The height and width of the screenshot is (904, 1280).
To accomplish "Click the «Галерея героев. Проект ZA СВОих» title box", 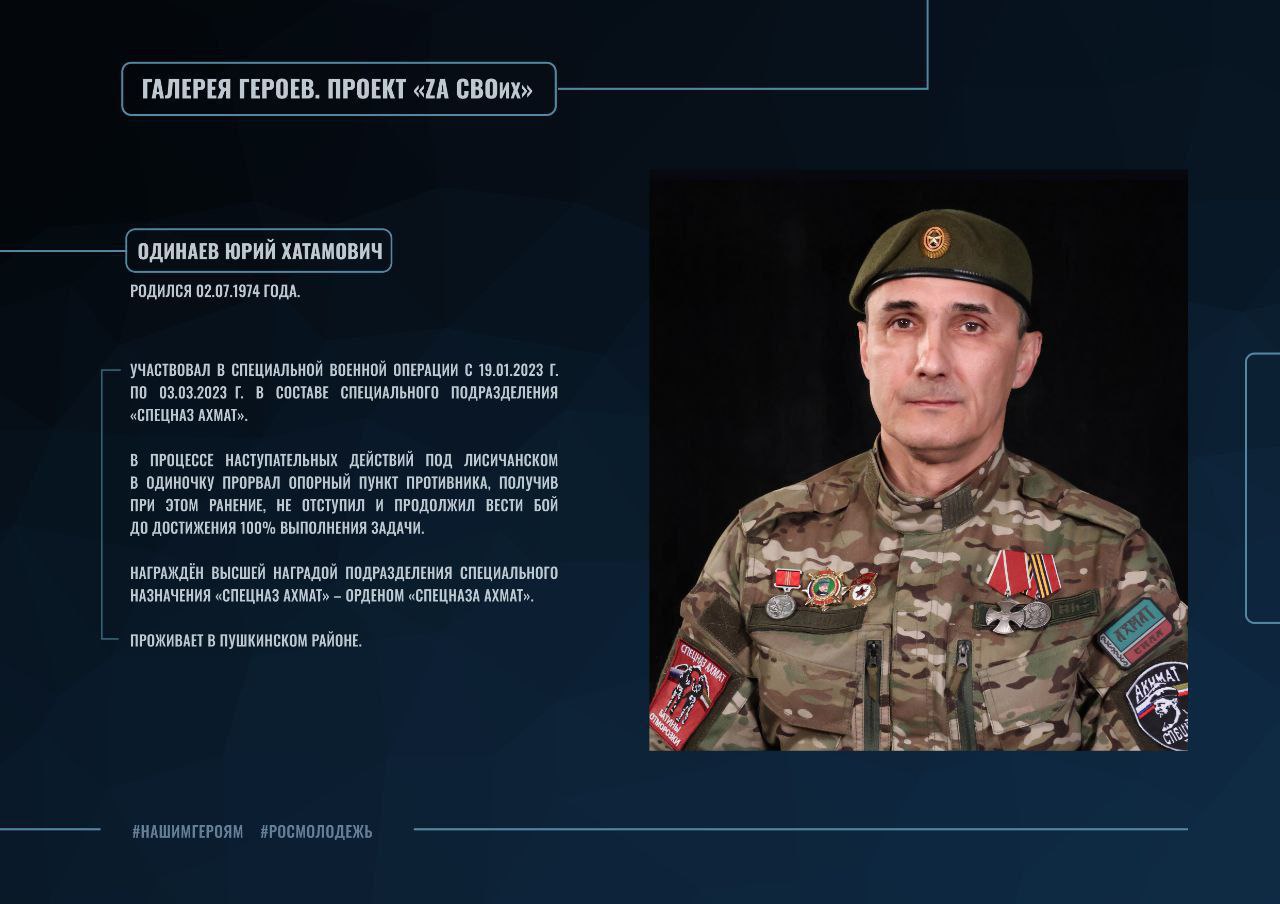I will coord(339,89).
